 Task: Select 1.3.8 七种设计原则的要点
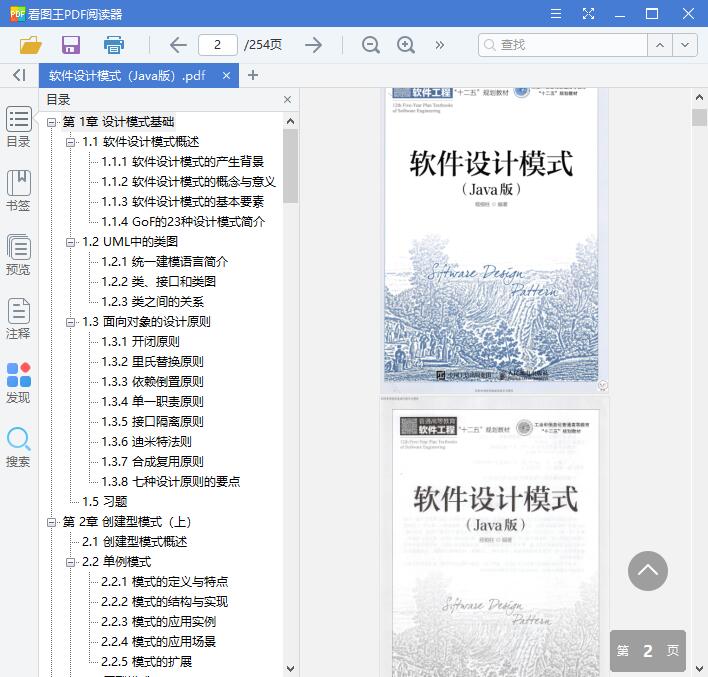171,481
